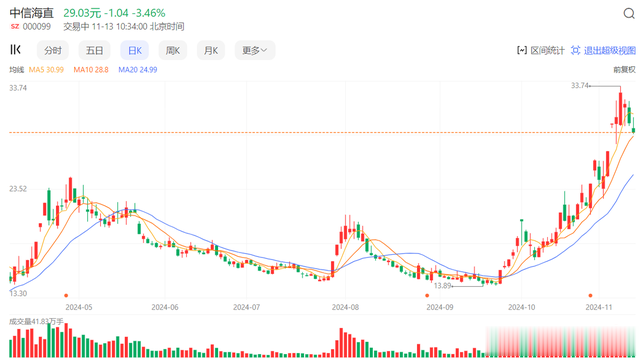Click the 33.74 high price annotation

pyautogui.click(x=580, y=85)
